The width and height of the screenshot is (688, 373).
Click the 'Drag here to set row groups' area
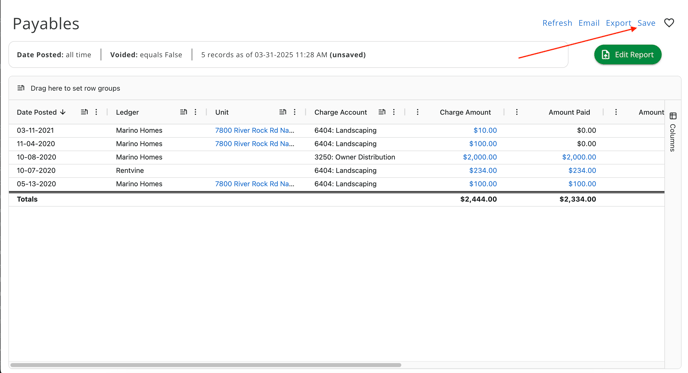coord(75,88)
